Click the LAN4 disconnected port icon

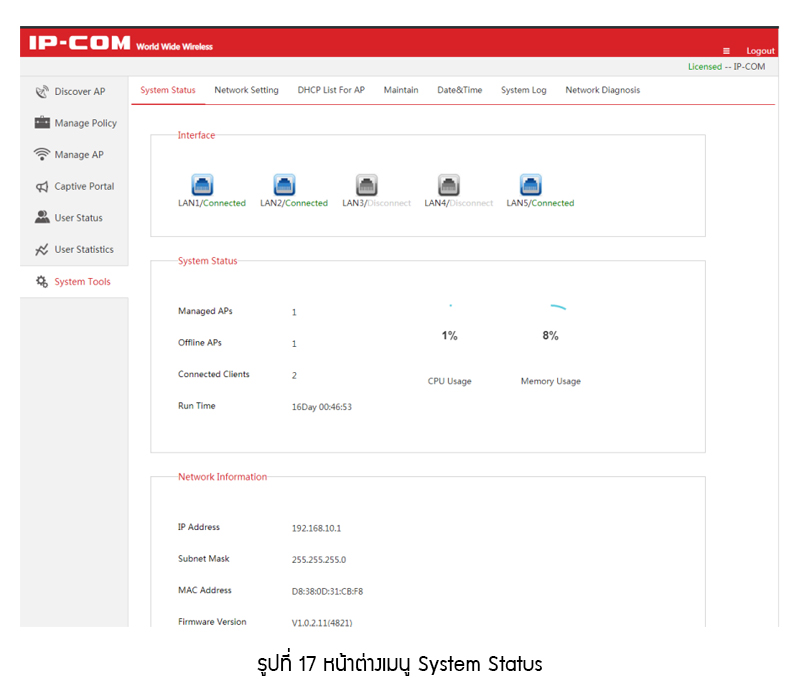coord(448,185)
